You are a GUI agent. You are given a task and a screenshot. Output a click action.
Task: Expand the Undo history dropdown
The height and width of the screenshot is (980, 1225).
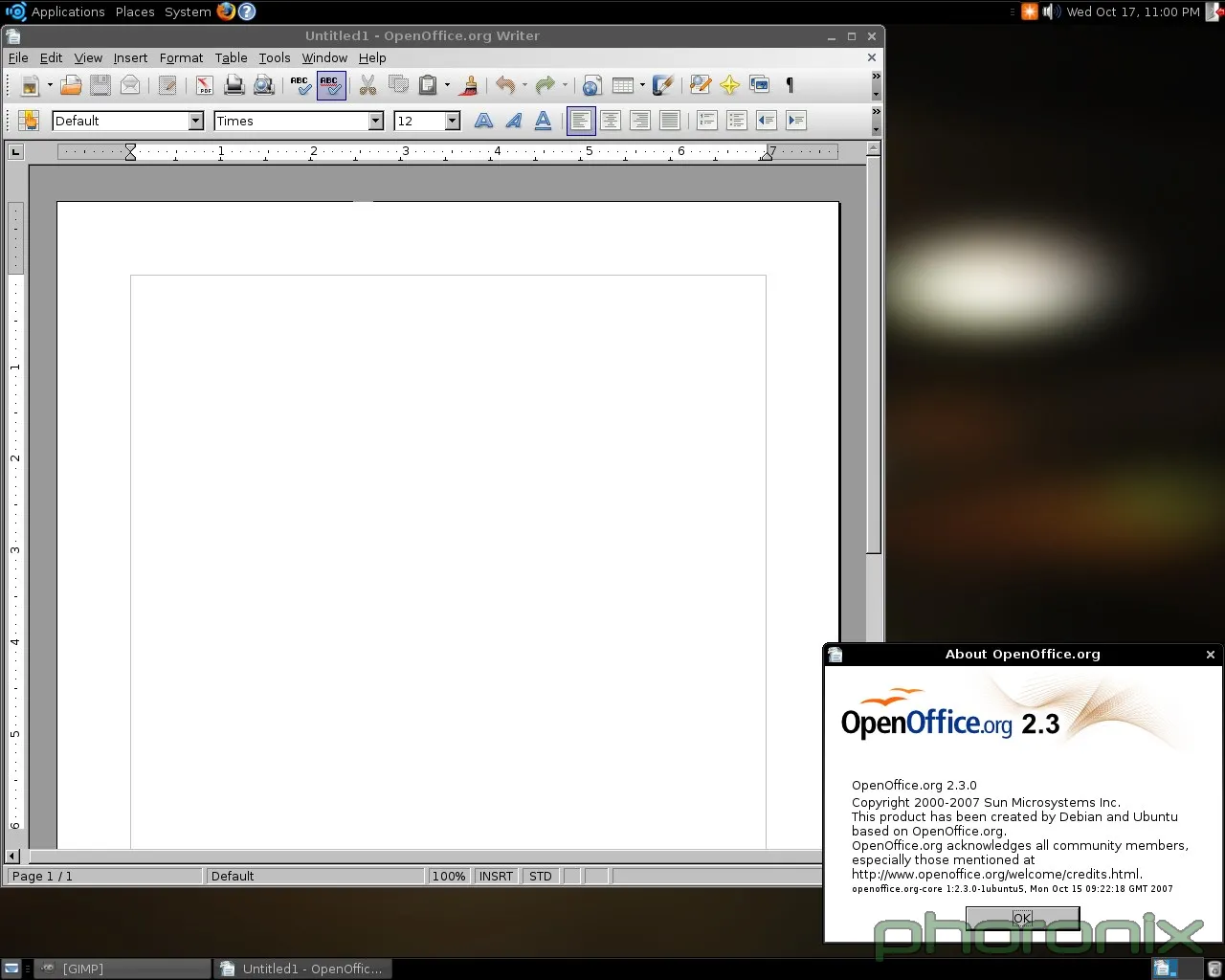[x=524, y=85]
